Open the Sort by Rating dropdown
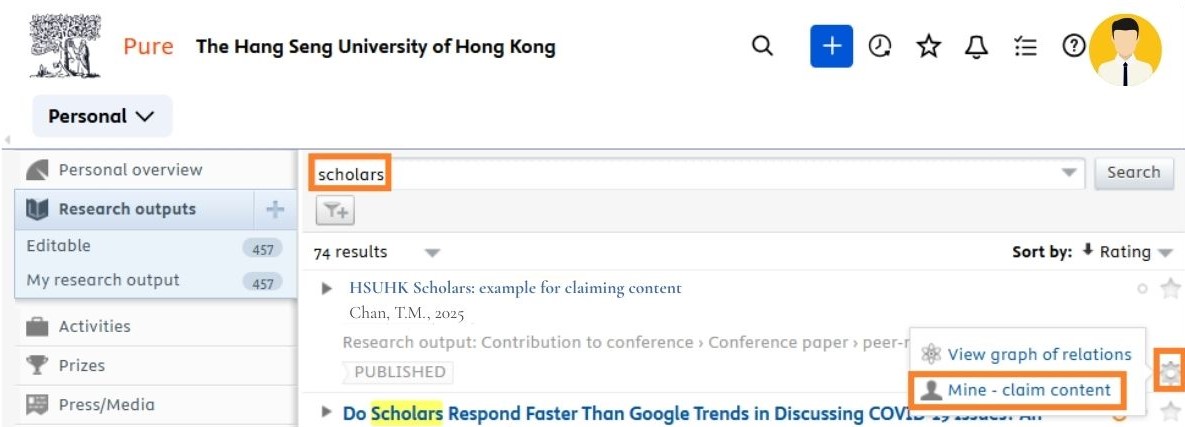Viewport: 1185px width, 427px height. 1126,252
